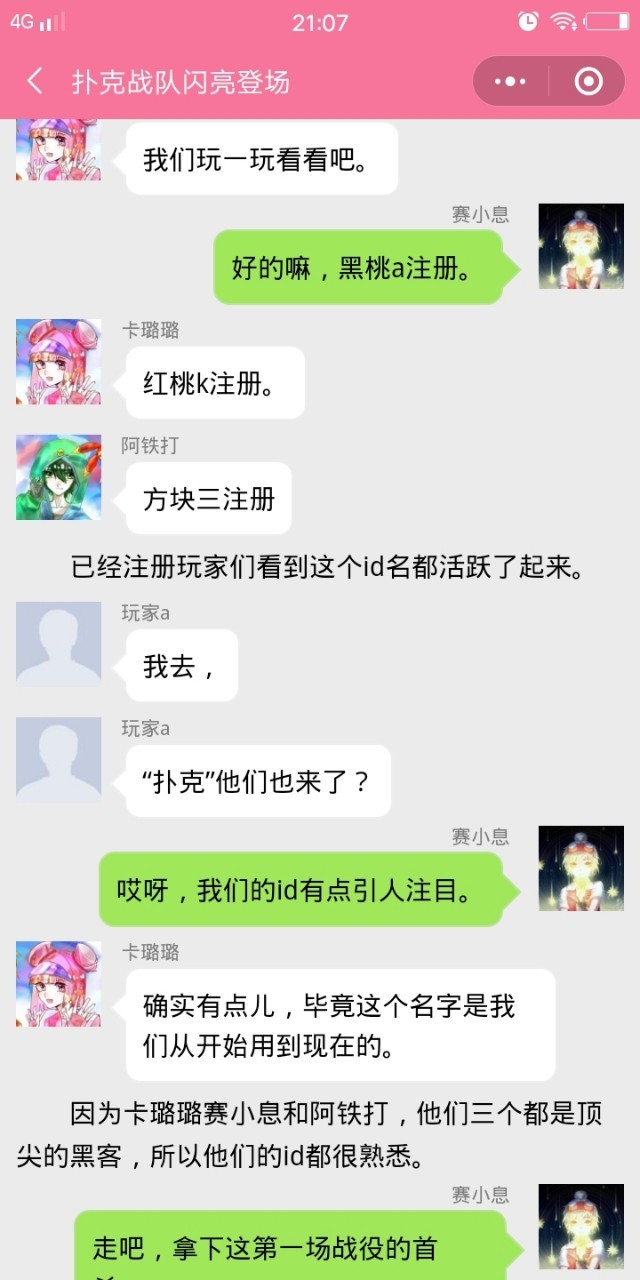Tap the alarm clock status bar icon
Screen dimensions: 640x1280
pyautogui.click(x=528, y=21)
